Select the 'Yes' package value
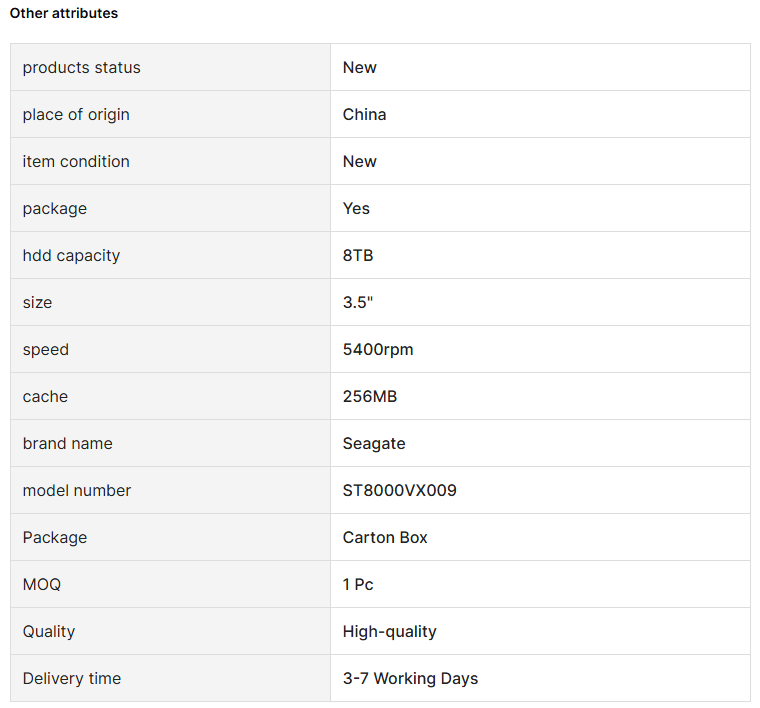The image size is (760, 708). tap(356, 209)
